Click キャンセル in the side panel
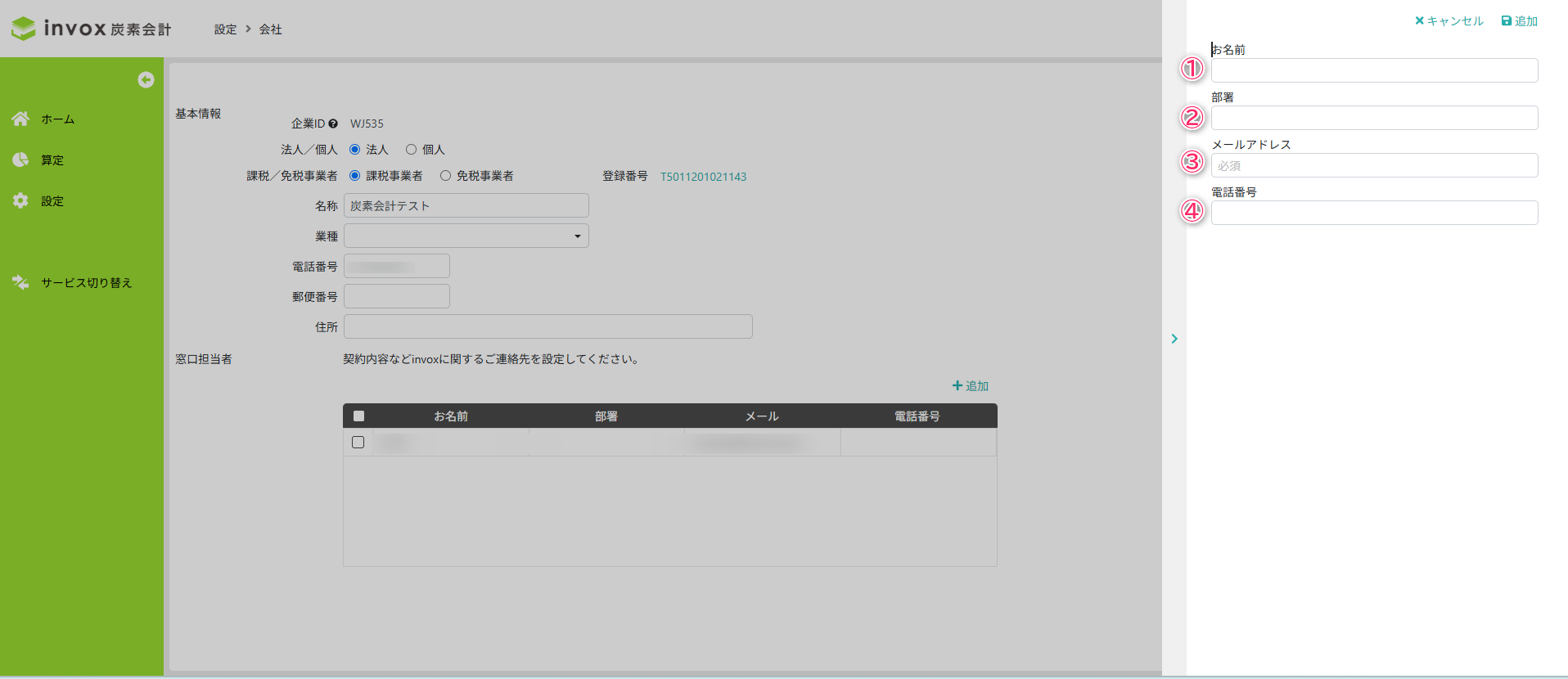 1449,21
